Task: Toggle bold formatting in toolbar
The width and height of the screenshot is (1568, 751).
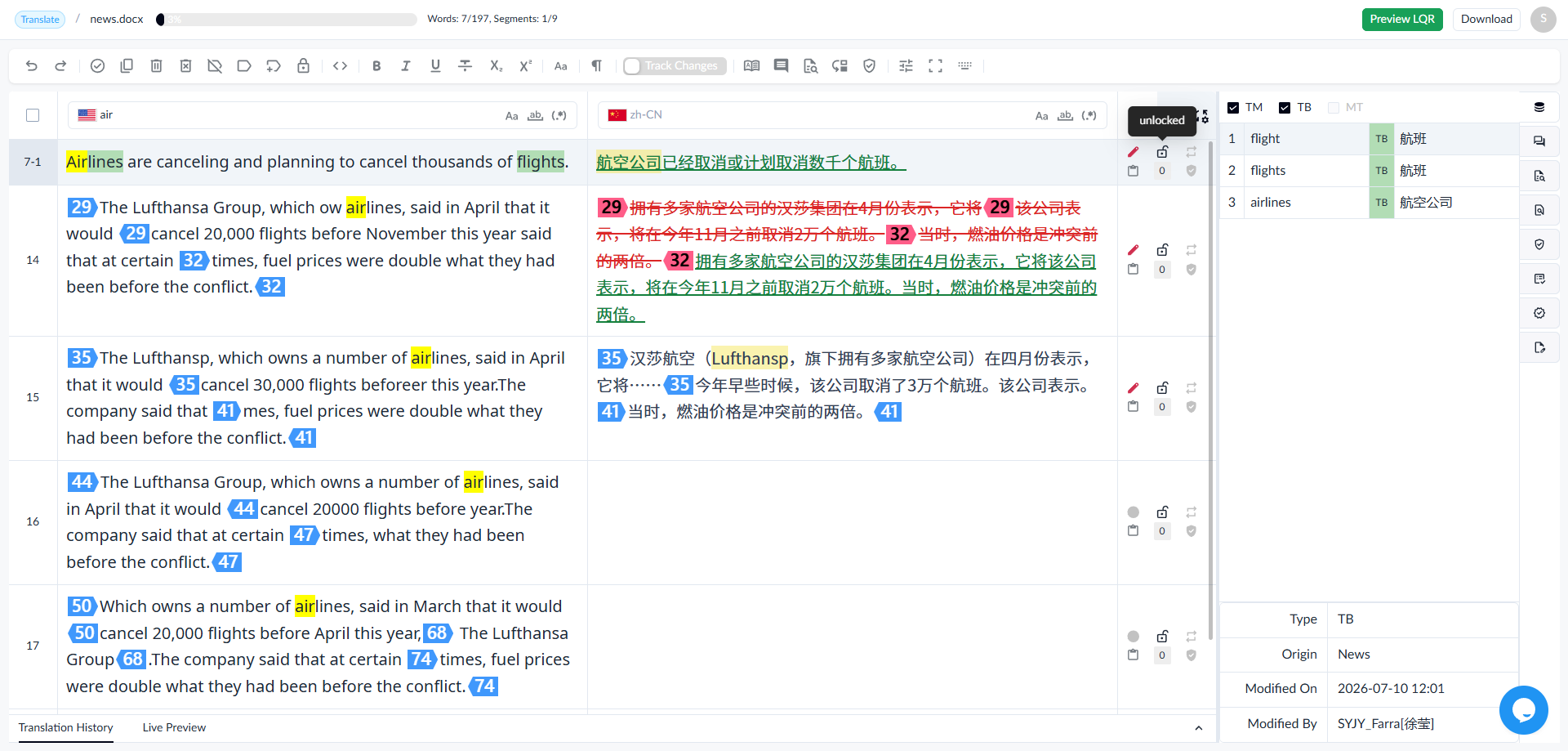Action: point(376,66)
